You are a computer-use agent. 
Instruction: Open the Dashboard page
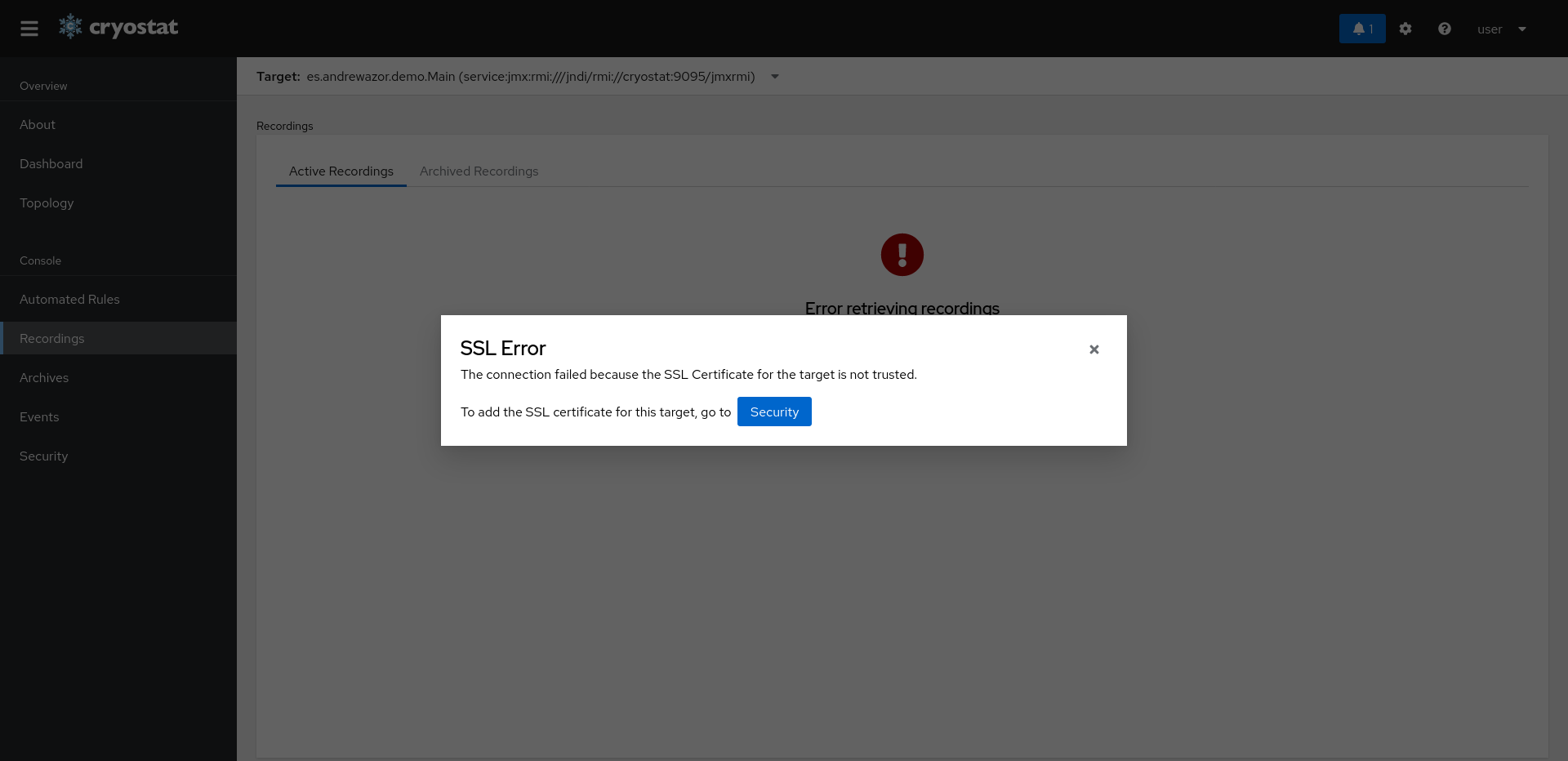point(51,163)
